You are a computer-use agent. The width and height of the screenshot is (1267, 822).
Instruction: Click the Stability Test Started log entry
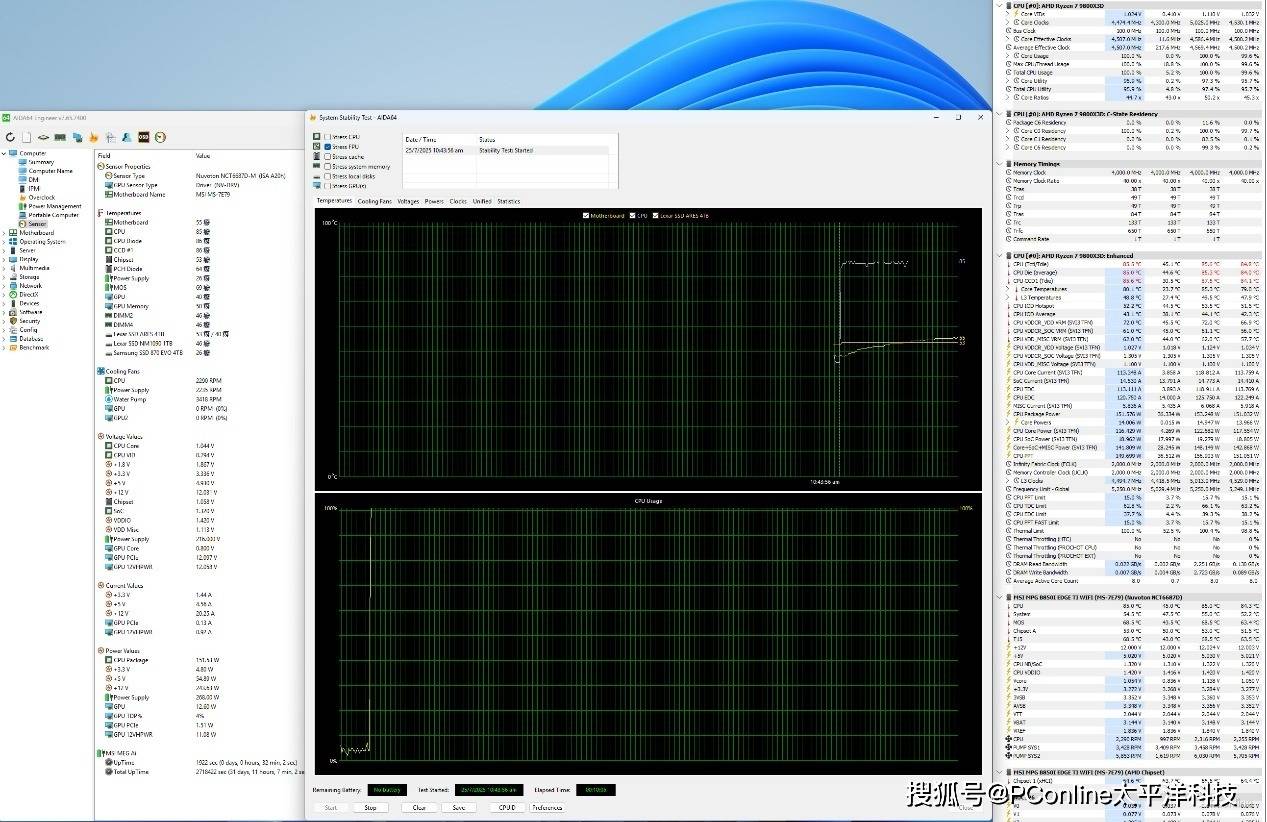point(506,150)
